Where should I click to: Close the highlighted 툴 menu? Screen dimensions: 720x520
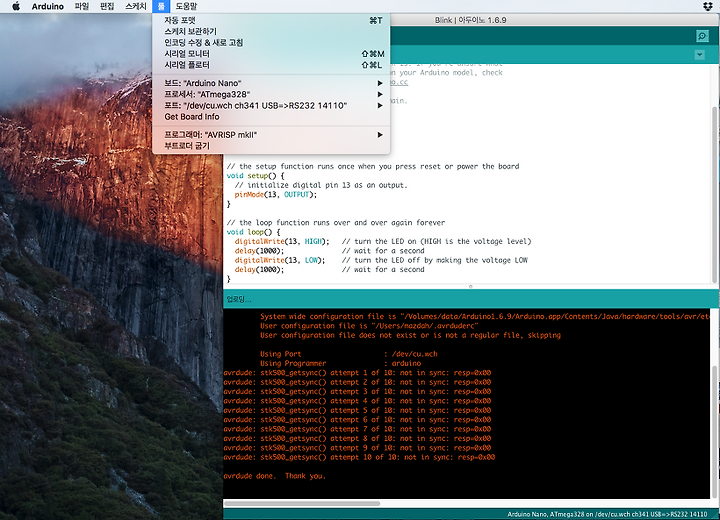tap(161, 6)
